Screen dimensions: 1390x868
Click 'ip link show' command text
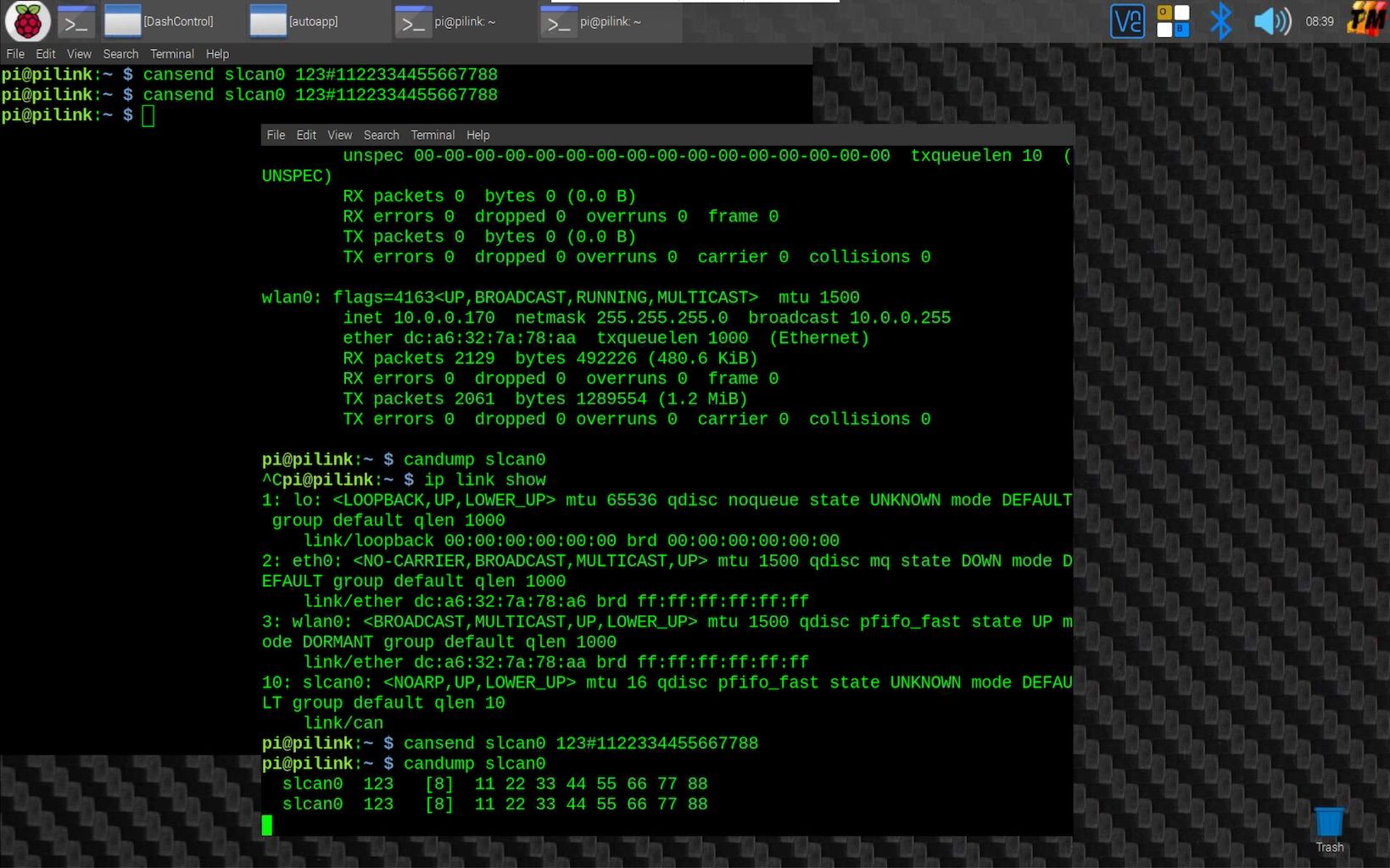[x=485, y=480]
